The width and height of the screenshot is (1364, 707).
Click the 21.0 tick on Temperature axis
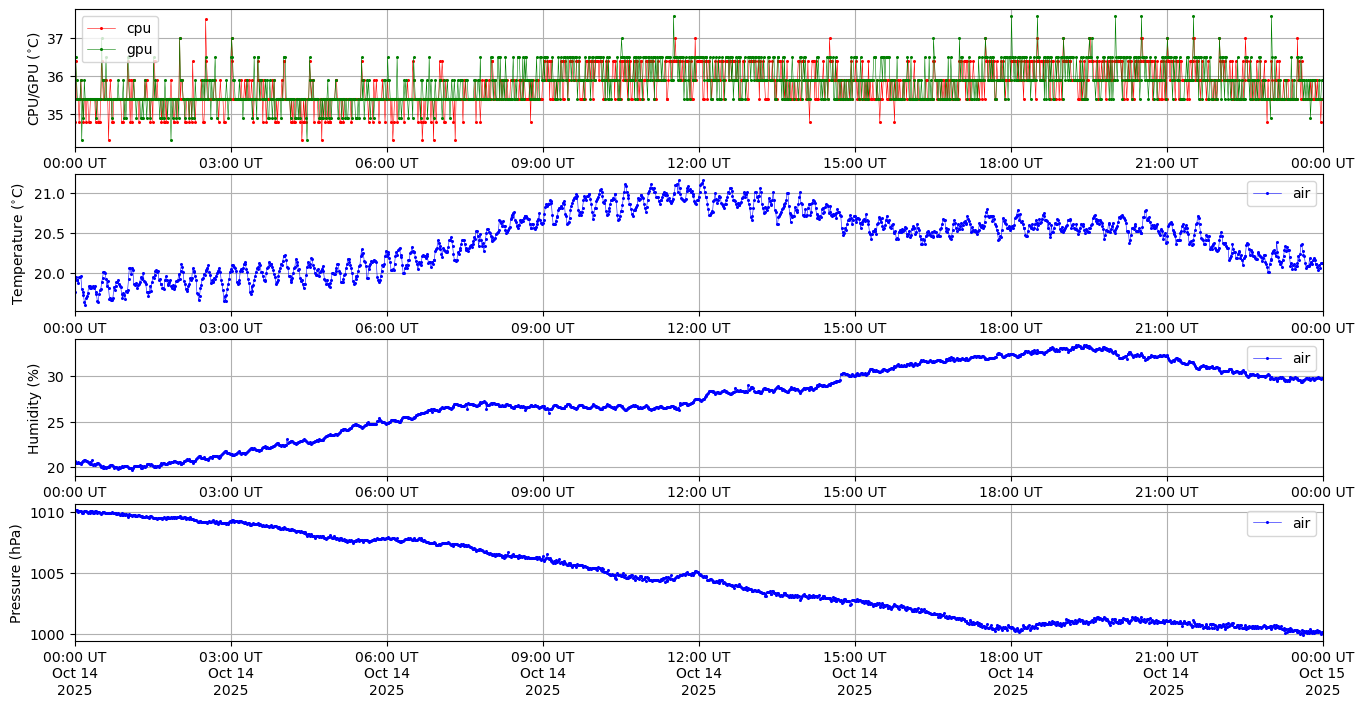click(x=52, y=193)
